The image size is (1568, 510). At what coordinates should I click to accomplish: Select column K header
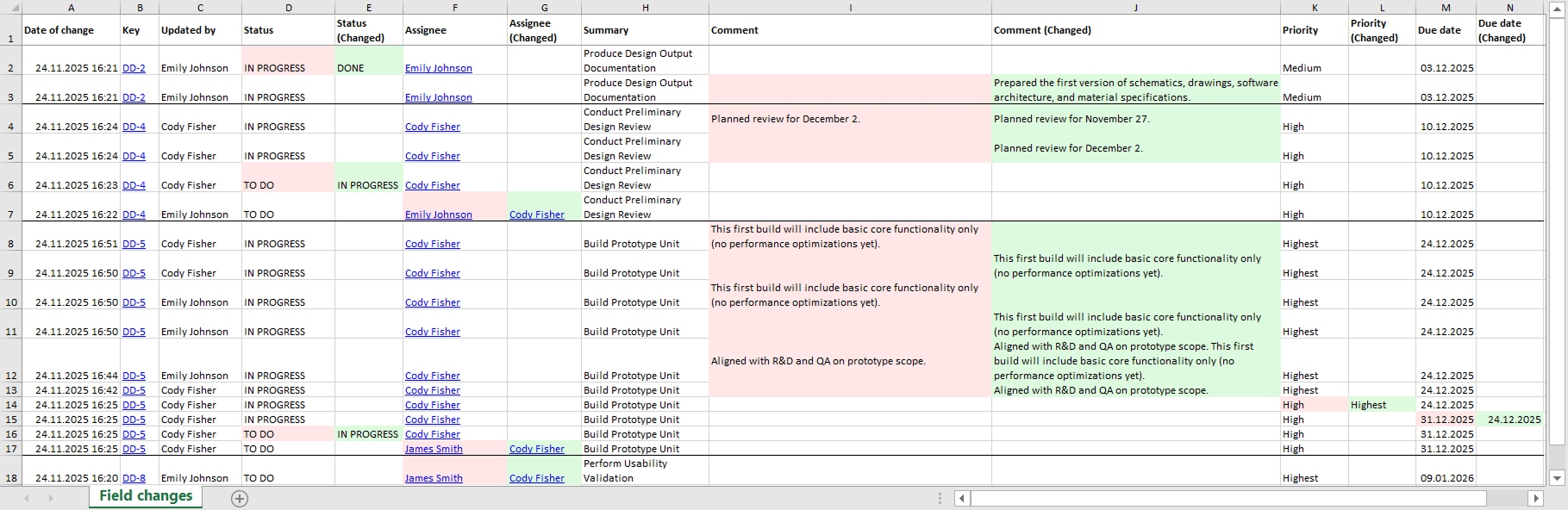pyautogui.click(x=1315, y=7)
